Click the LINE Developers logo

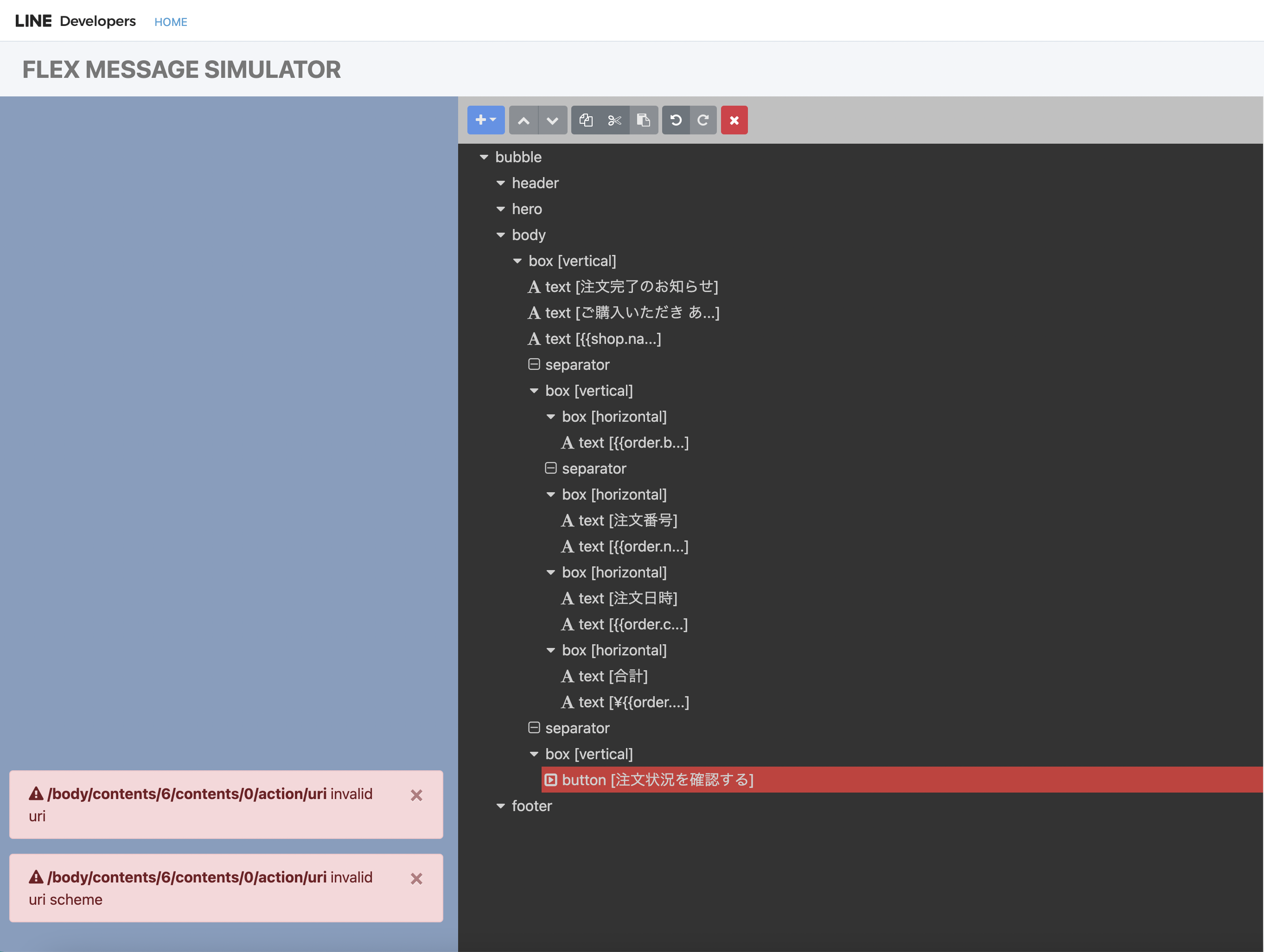pyautogui.click(x=75, y=21)
